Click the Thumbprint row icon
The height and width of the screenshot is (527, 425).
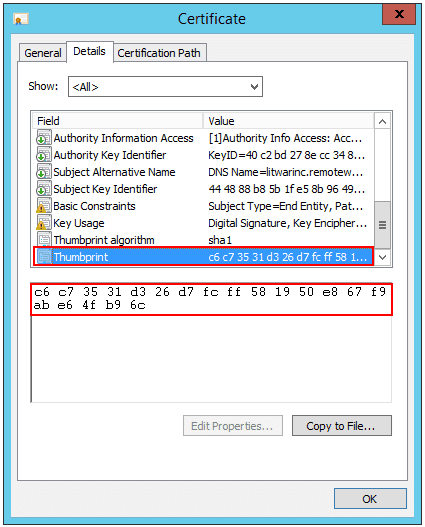(44, 257)
